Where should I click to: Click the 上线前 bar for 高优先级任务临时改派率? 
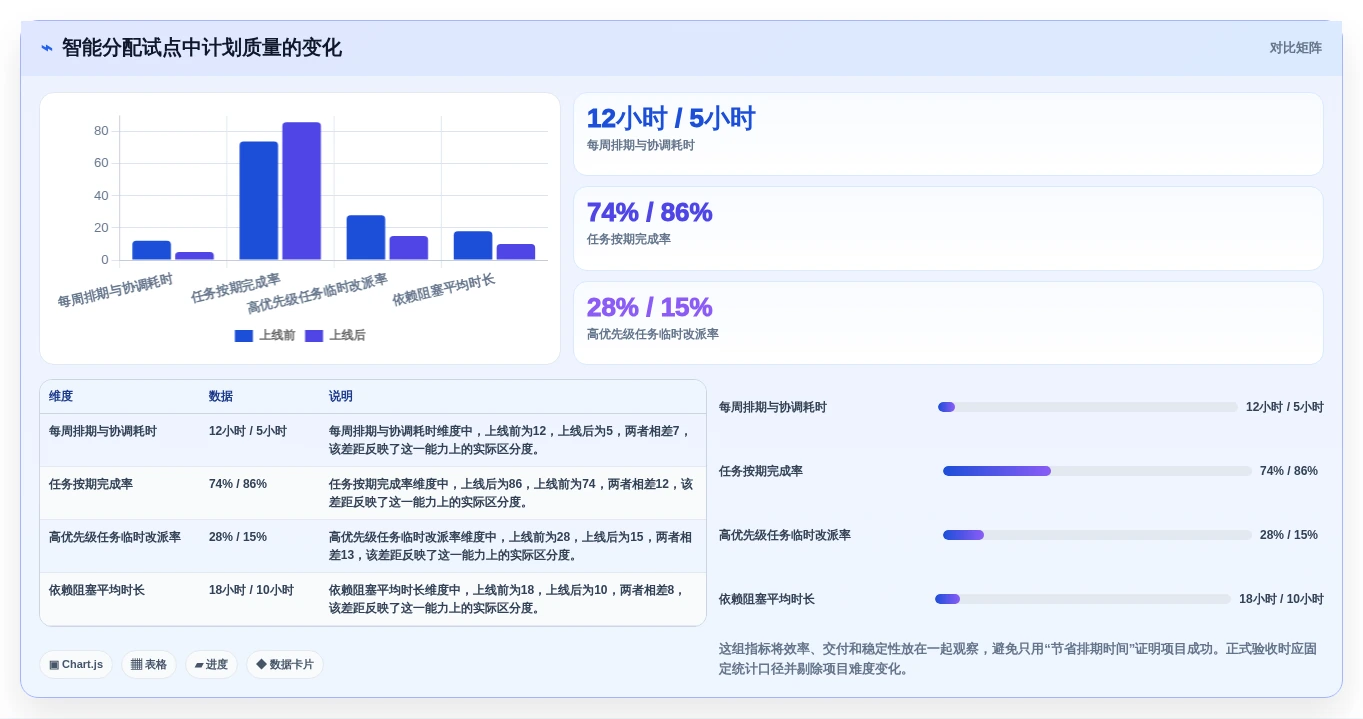pos(366,238)
